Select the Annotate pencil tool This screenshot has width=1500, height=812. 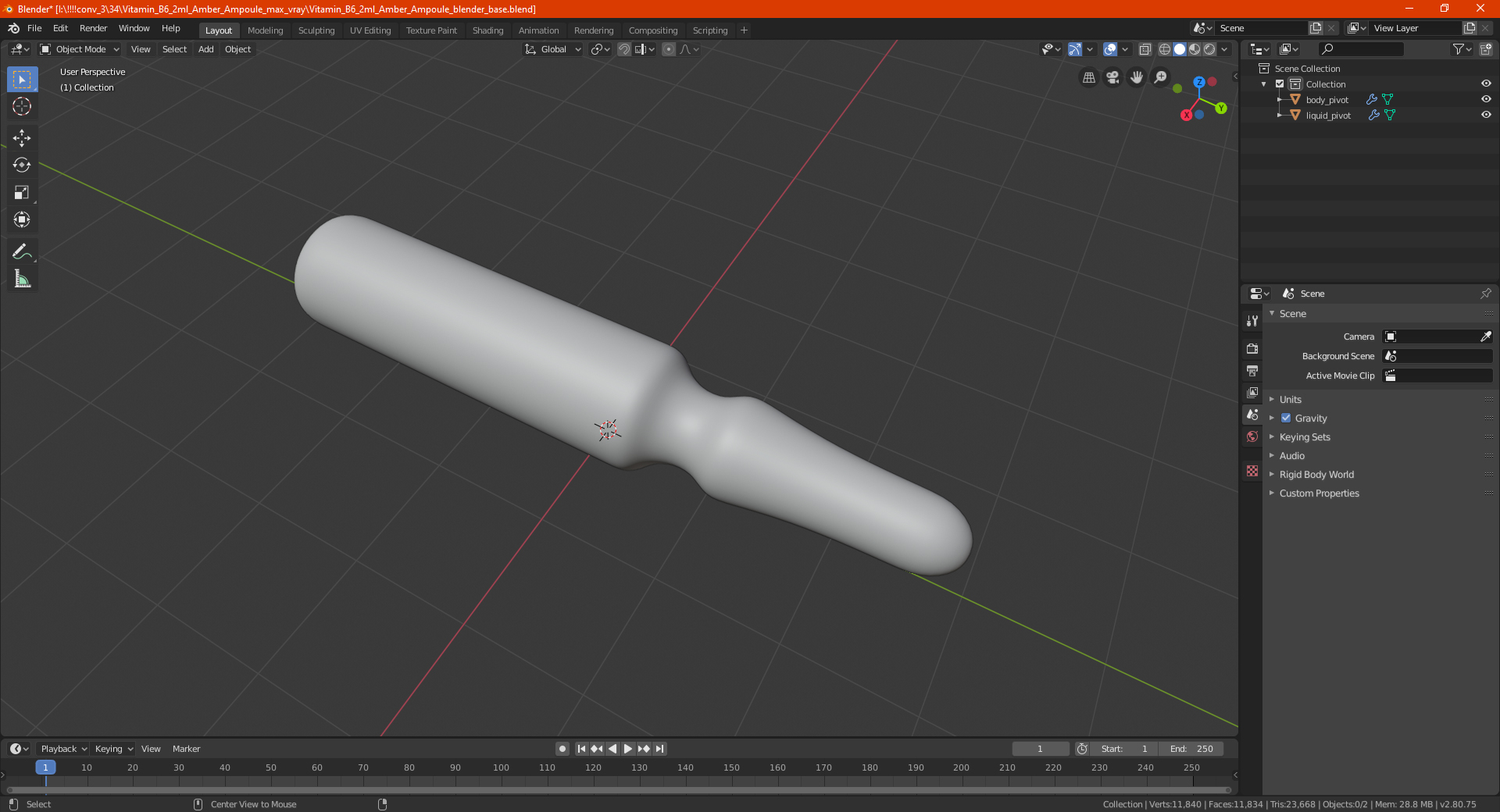[22, 251]
